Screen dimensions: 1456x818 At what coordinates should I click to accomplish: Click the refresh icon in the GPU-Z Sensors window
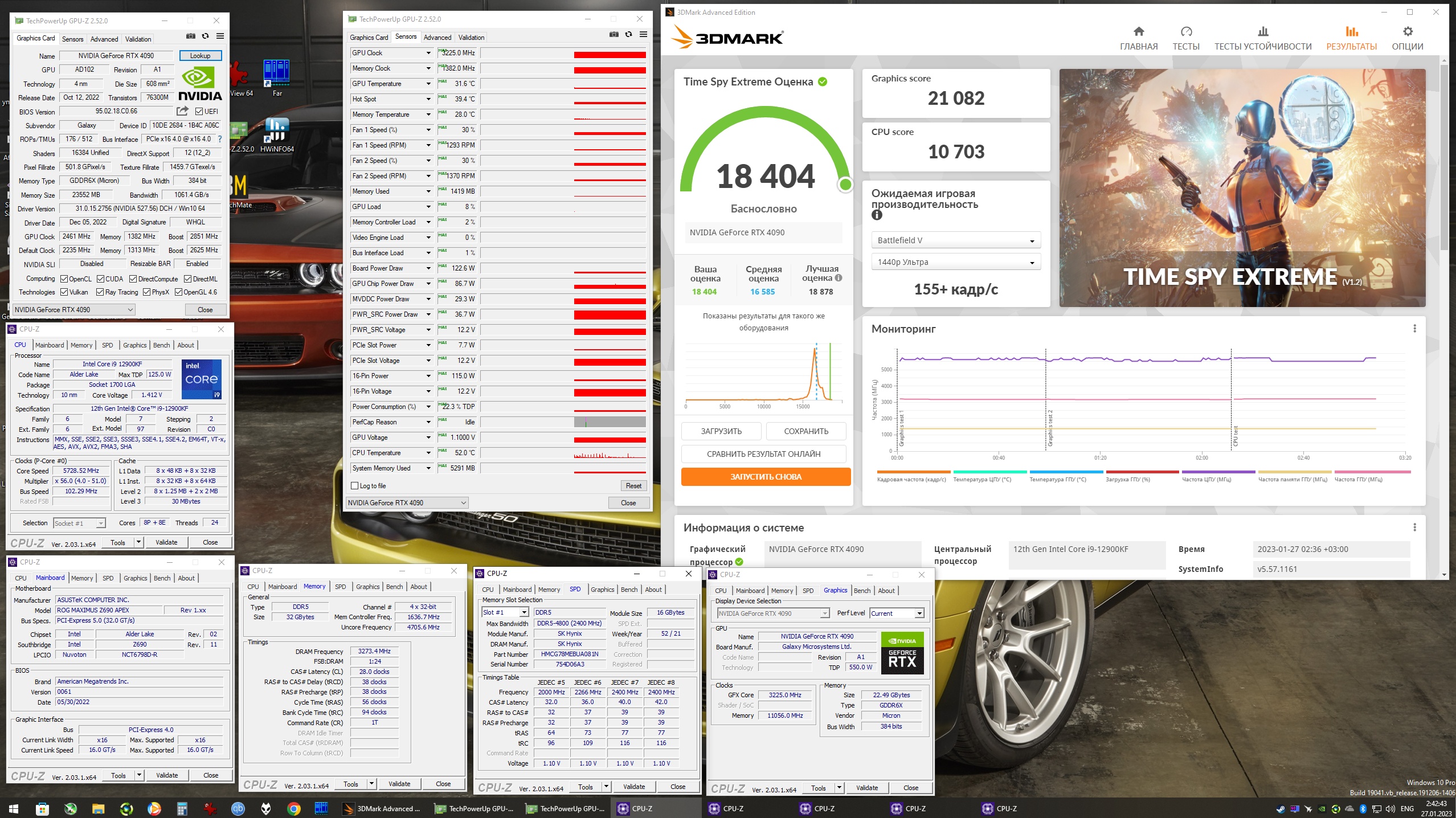tap(629, 35)
